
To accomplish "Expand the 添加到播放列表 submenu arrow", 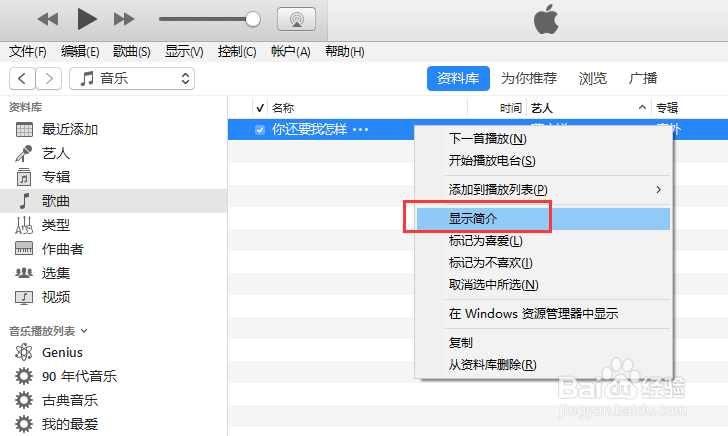I will [658, 189].
